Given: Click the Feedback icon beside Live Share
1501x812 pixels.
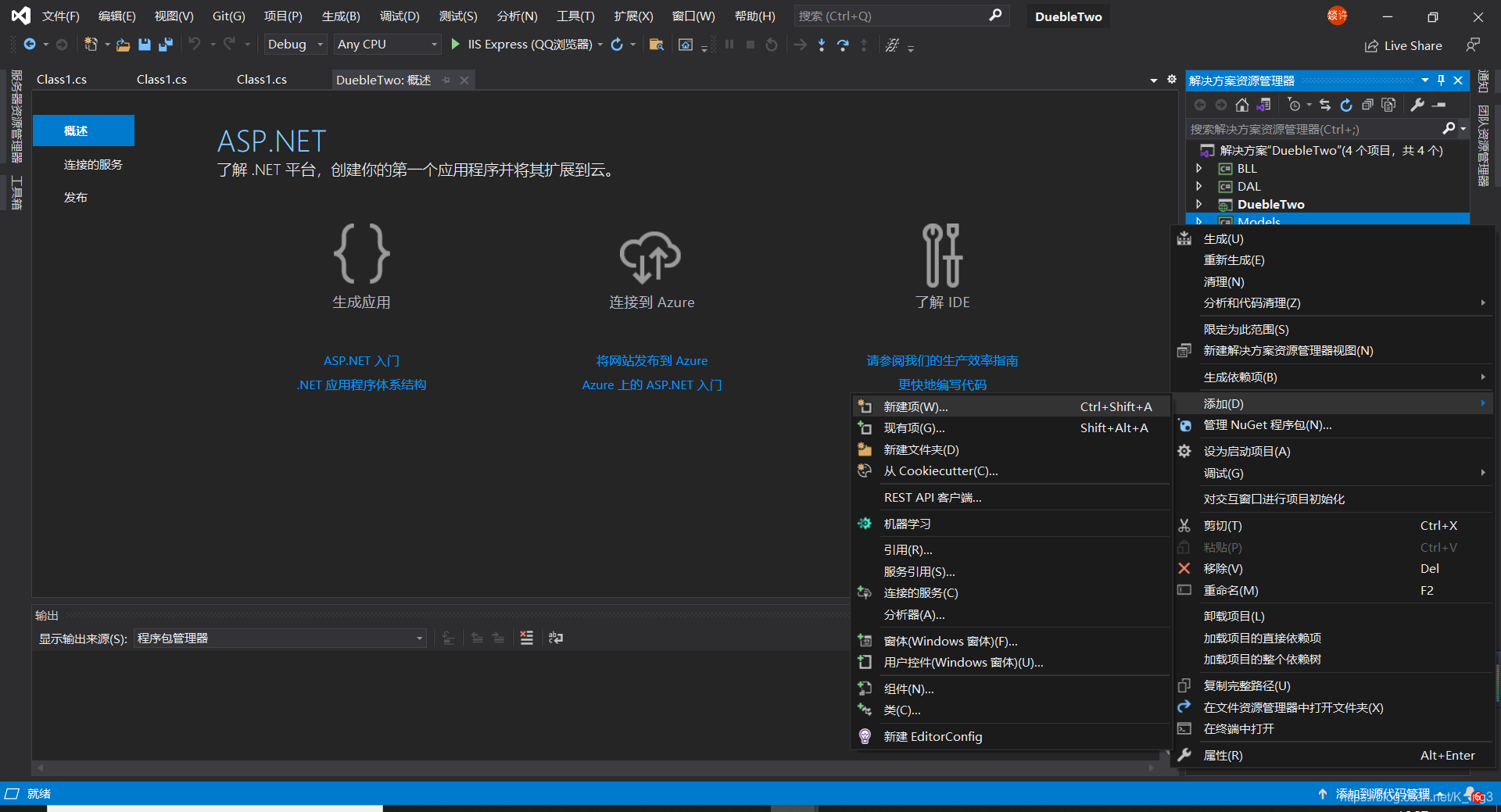Looking at the screenshot, I should coord(1473,45).
